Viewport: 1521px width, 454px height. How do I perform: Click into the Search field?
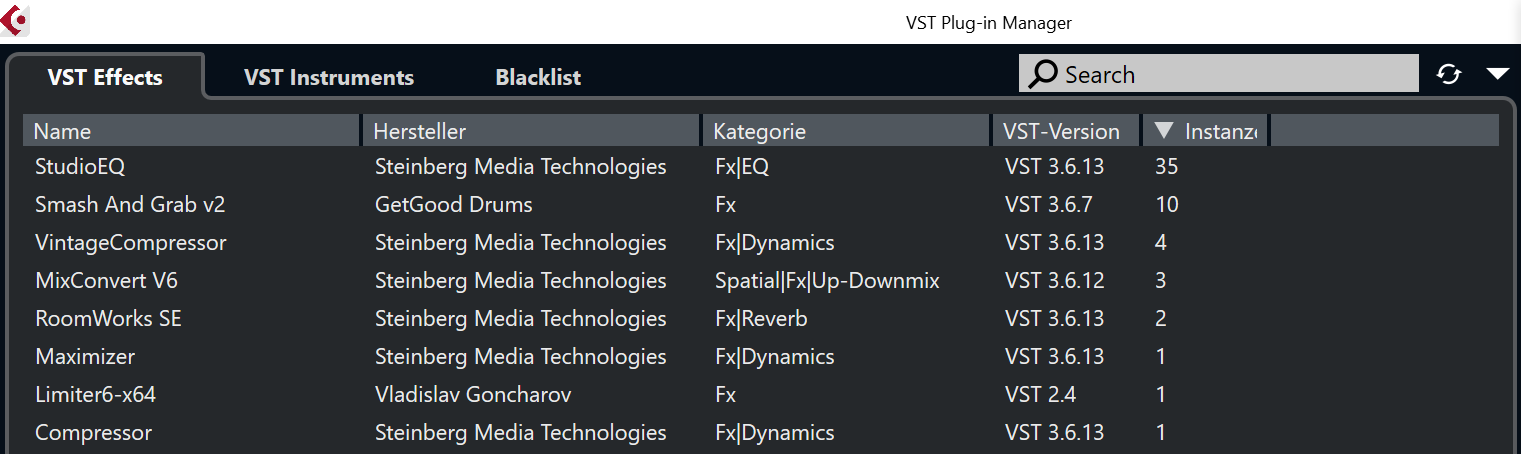pos(1240,74)
